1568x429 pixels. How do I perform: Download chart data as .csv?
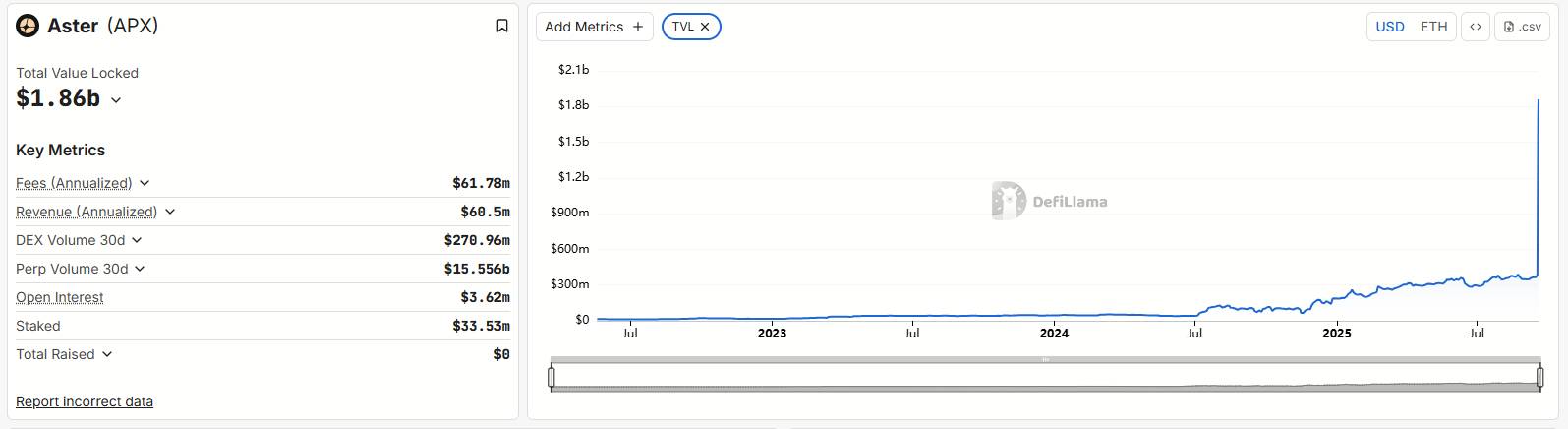pos(1522,27)
